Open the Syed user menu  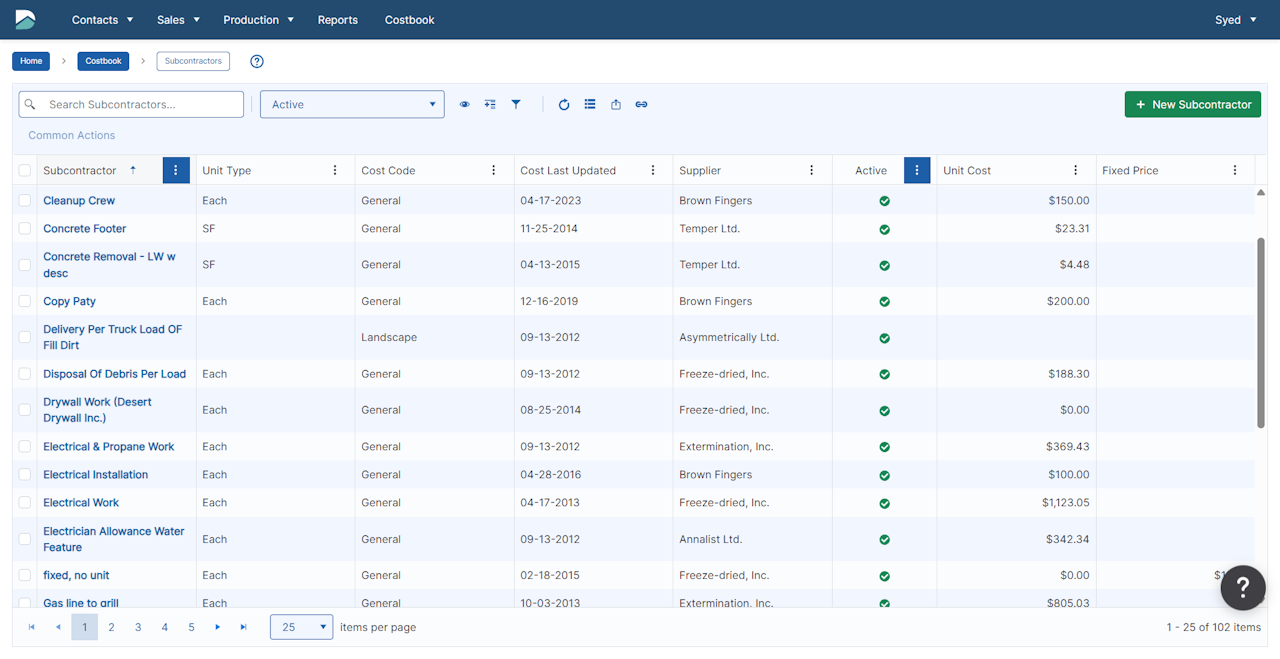click(1236, 20)
